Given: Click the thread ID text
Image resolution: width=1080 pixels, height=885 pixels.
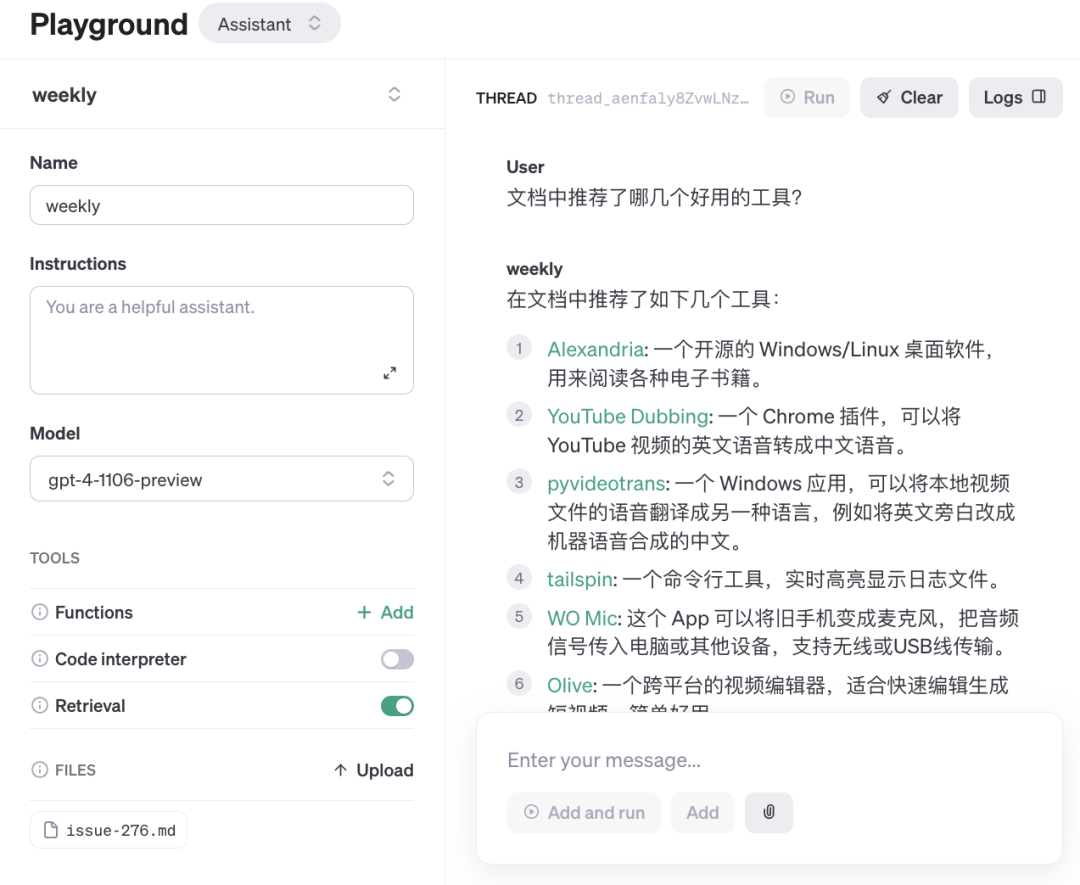Looking at the screenshot, I should 647,98.
